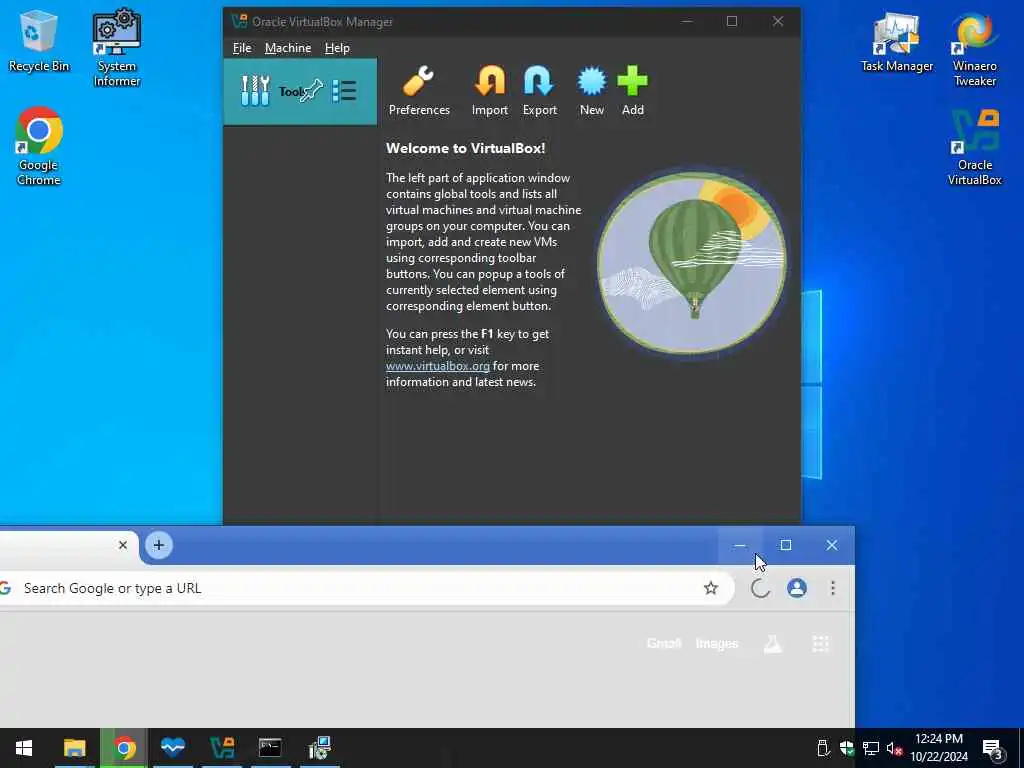Open the Windows Start menu
This screenshot has height=768, width=1024.
point(24,748)
